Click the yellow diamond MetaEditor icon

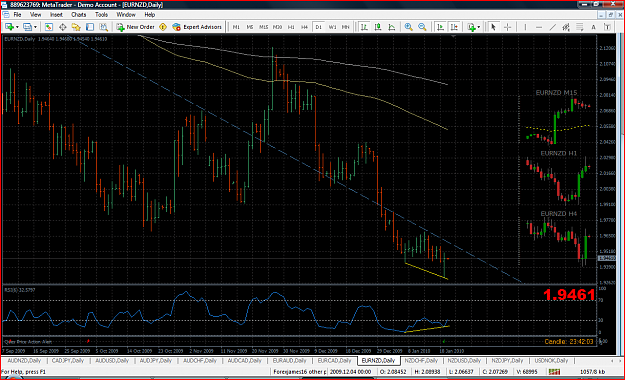point(163,27)
